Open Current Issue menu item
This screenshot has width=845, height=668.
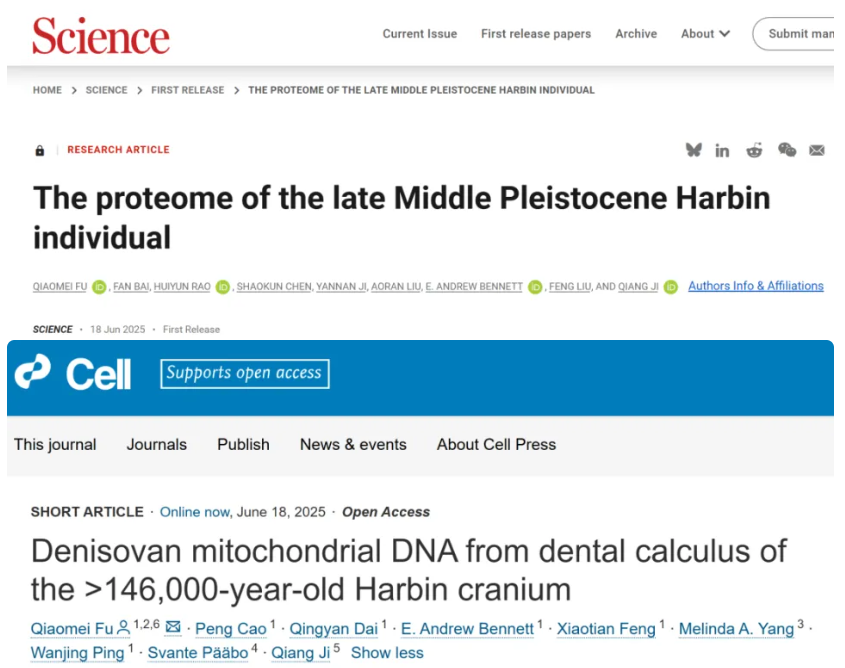(x=419, y=34)
